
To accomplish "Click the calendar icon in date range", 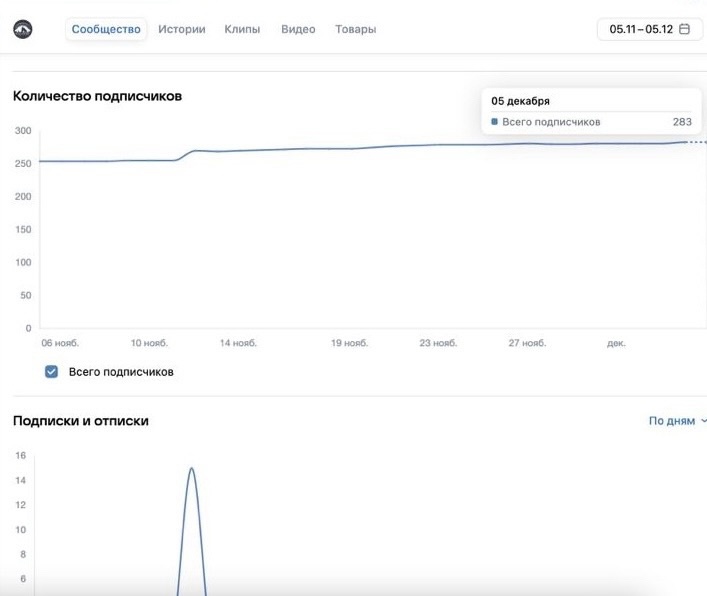I will point(684,29).
